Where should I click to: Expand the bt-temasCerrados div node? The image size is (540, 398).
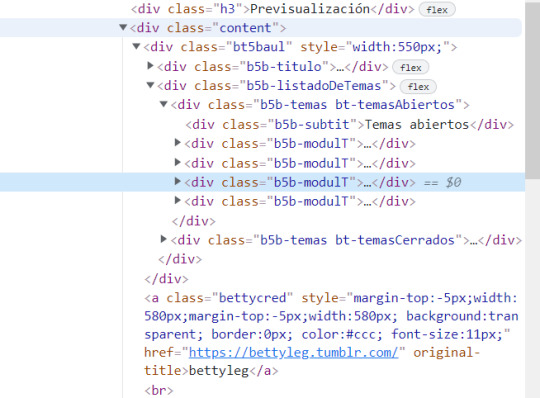(164, 239)
